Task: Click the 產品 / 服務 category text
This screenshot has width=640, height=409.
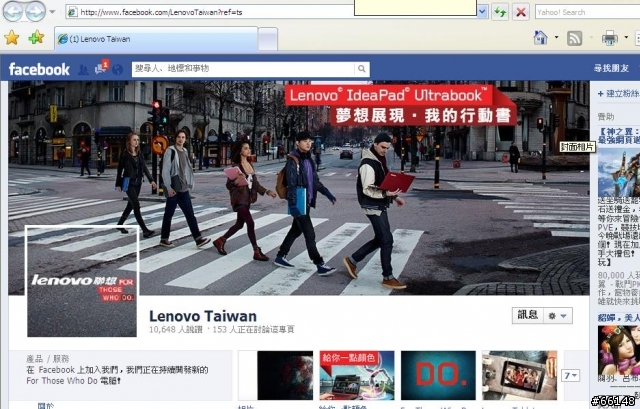Action: click(48, 359)
